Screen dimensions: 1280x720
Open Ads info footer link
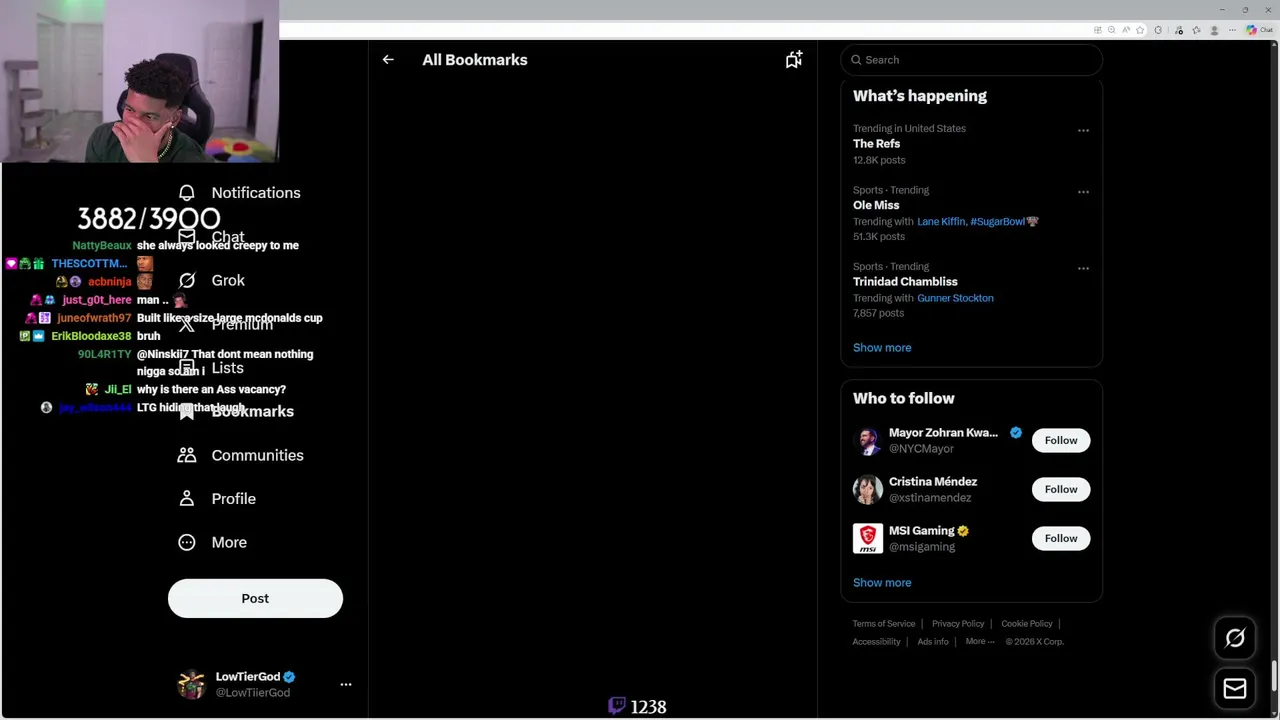[933, 641]
